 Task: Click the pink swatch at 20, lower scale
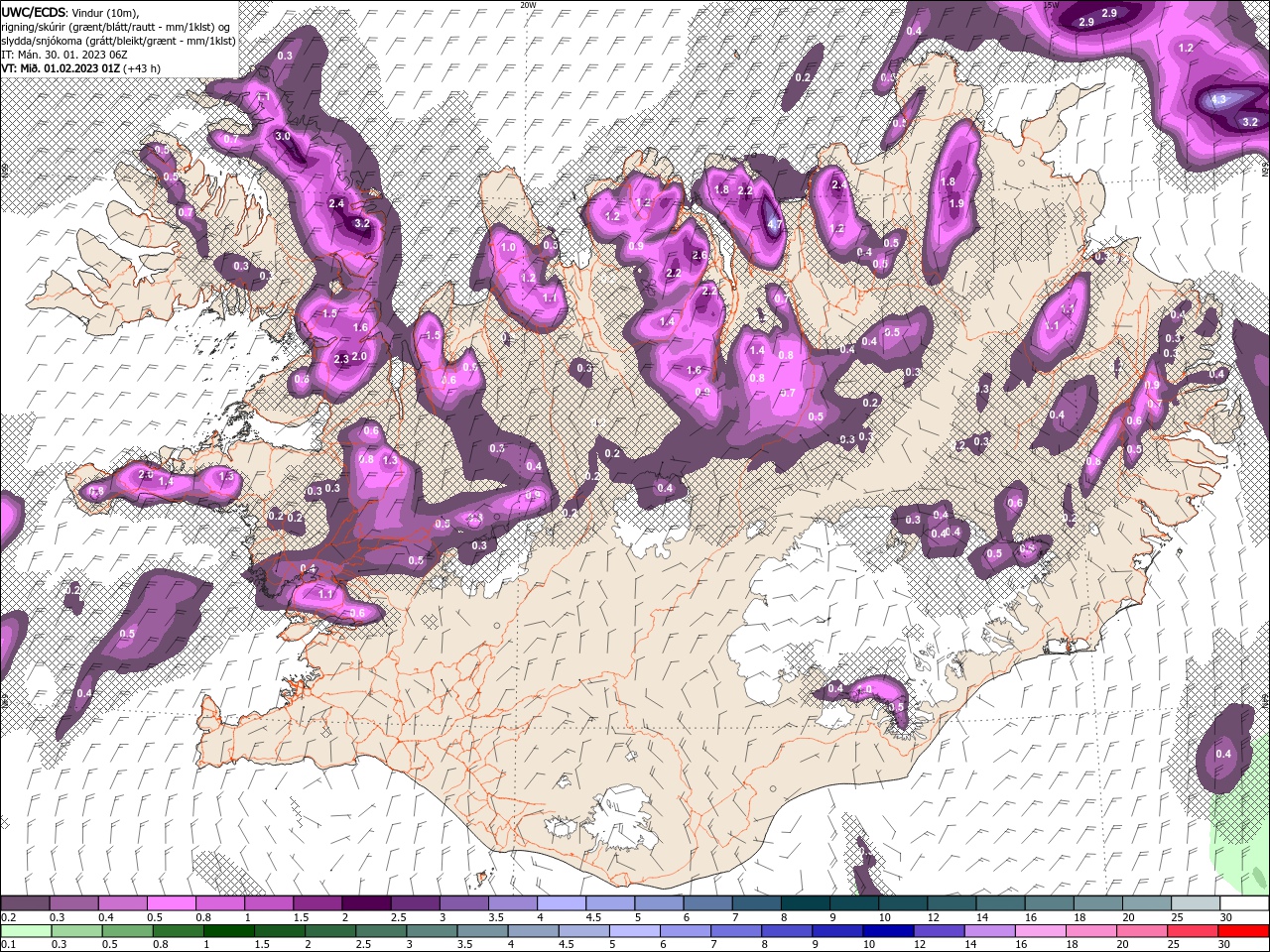1141,931
